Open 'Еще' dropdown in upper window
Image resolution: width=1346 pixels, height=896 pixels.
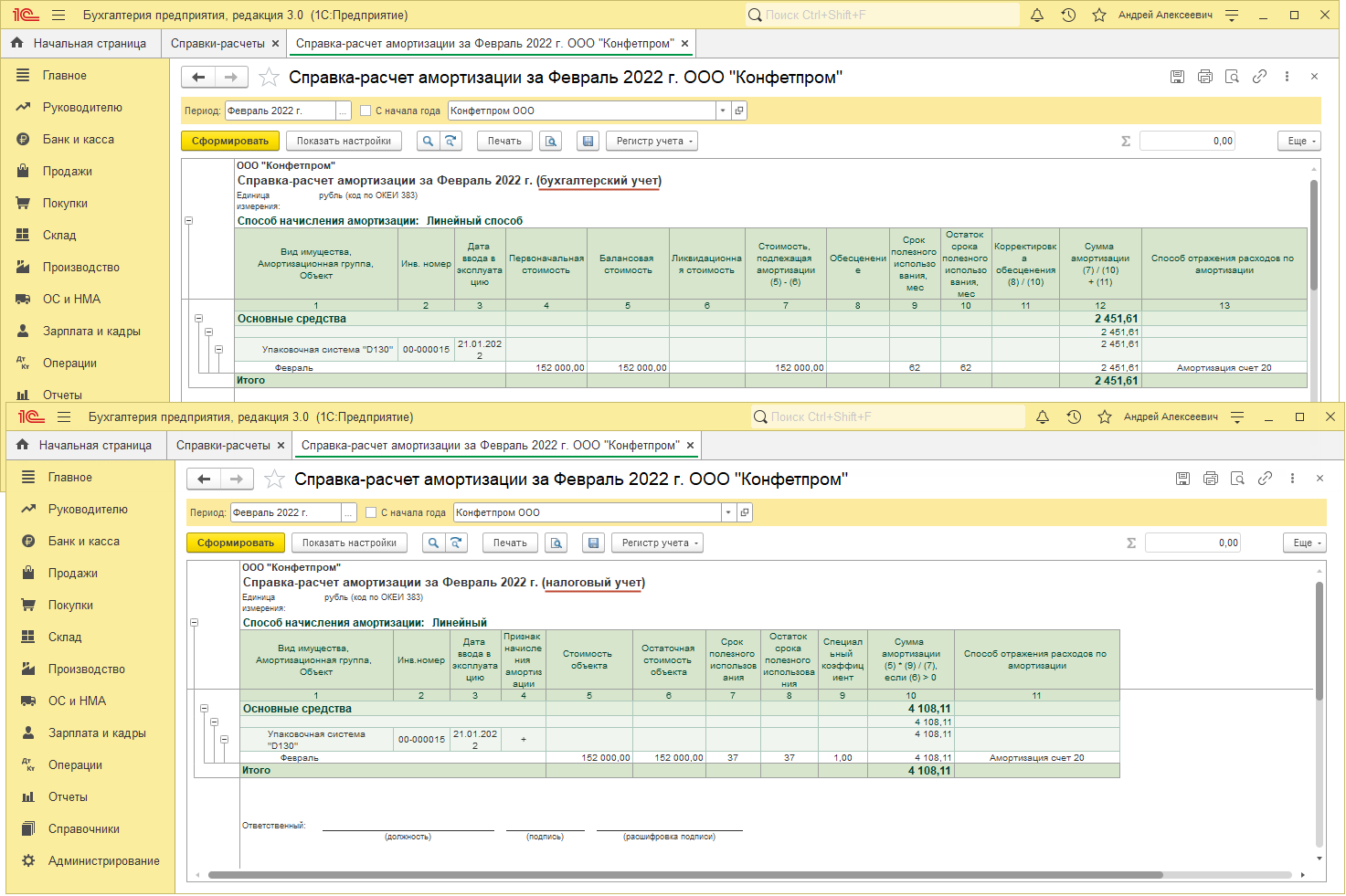[1299, 141]
